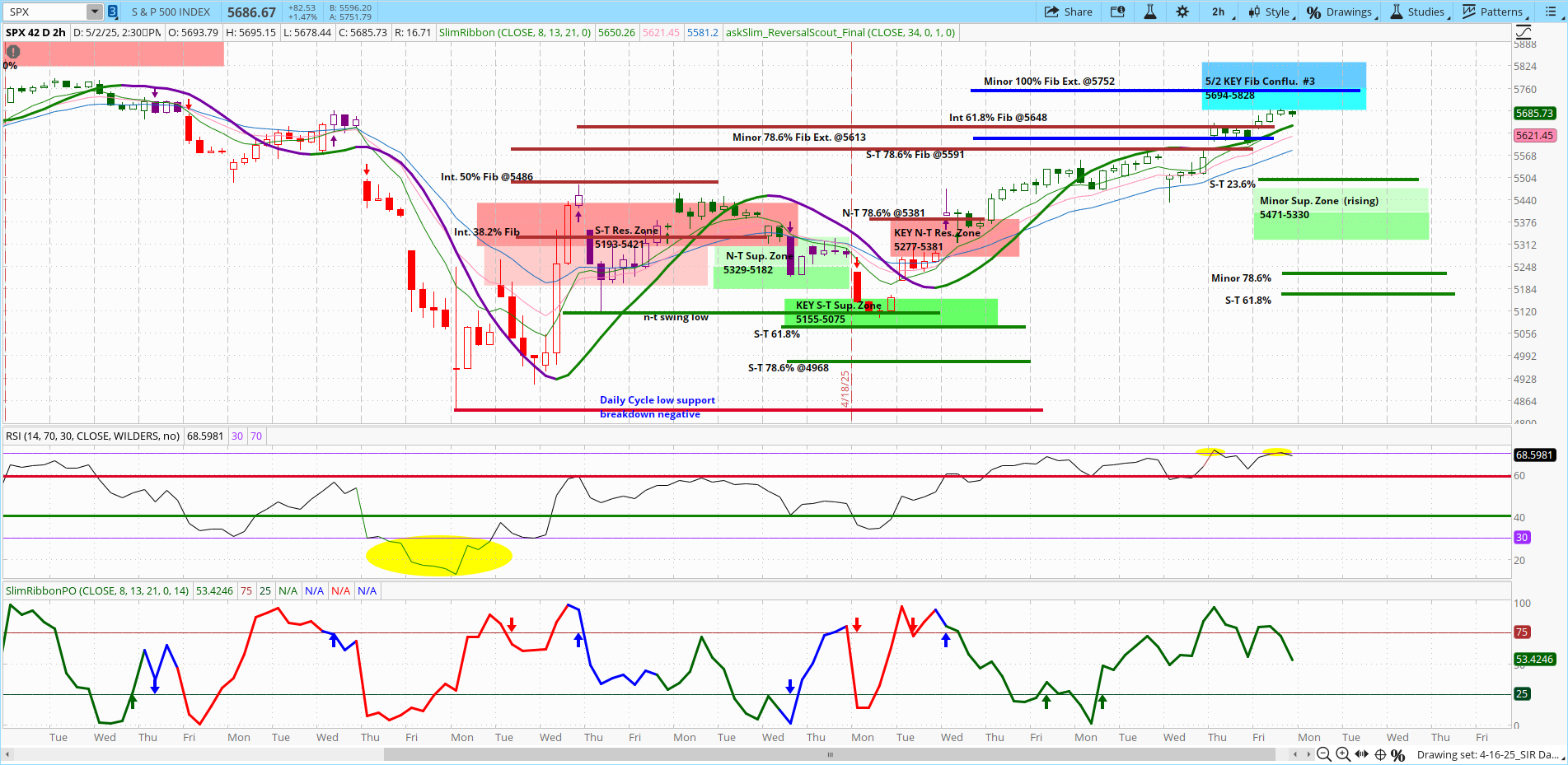Open the 2h timeframe dropdown
The height and width of the screenshot is (765, 1568).
[x=1218, y=12]
